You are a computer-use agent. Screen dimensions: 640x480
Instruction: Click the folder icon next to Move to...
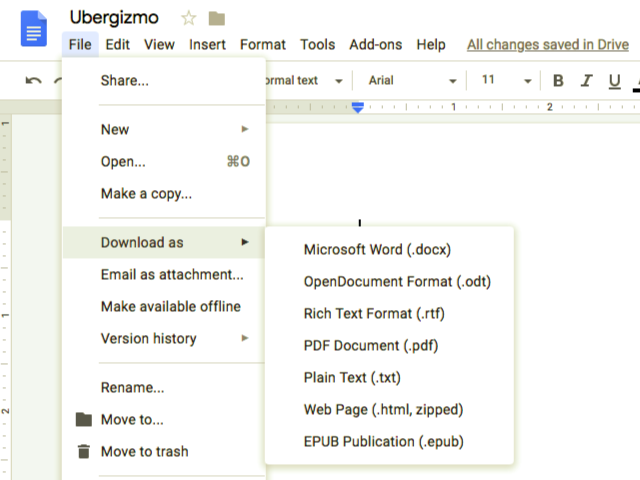(x=84, y=419)
